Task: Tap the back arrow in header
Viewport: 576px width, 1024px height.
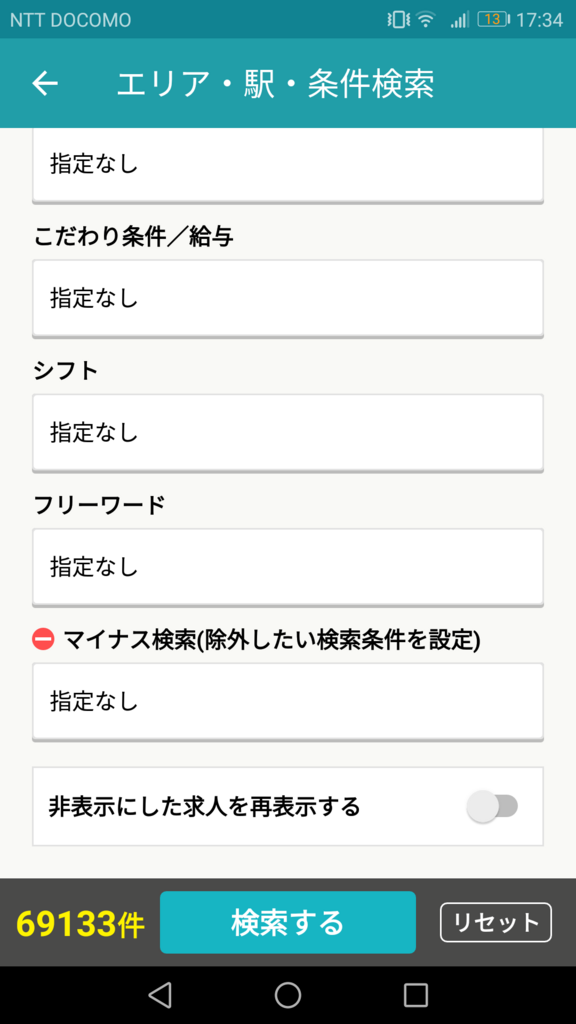Action: point(45,83)
